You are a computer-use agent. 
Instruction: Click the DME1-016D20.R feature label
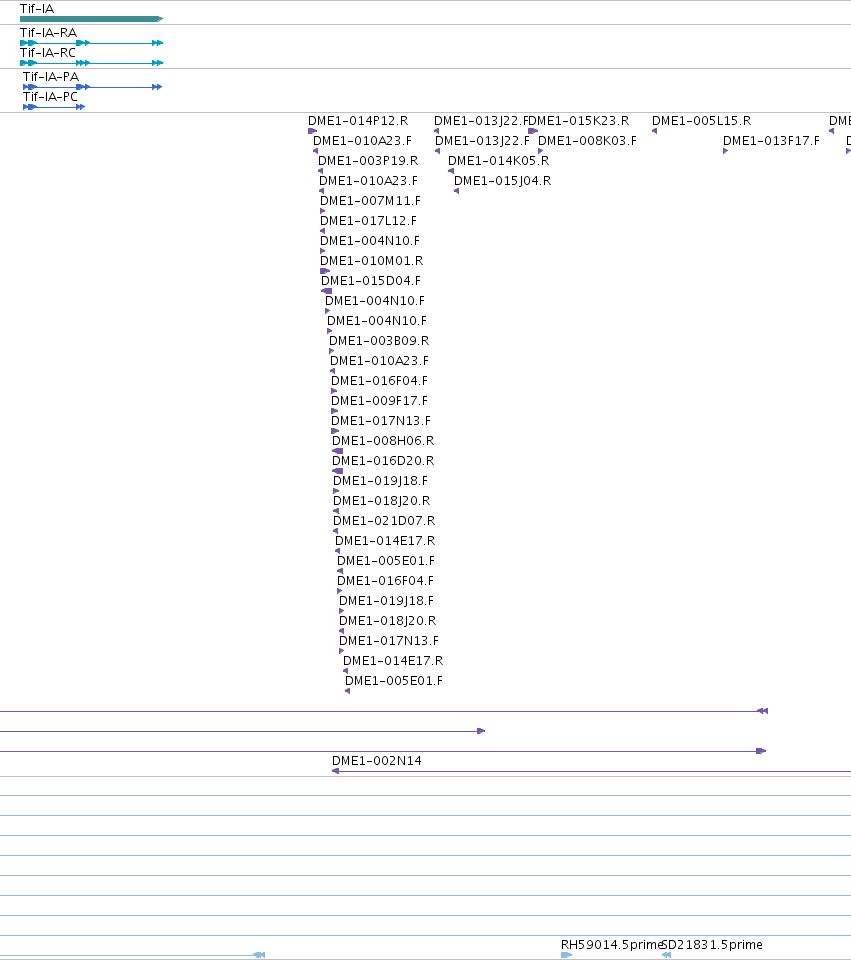pyautogui.click(x=383, y=461)
